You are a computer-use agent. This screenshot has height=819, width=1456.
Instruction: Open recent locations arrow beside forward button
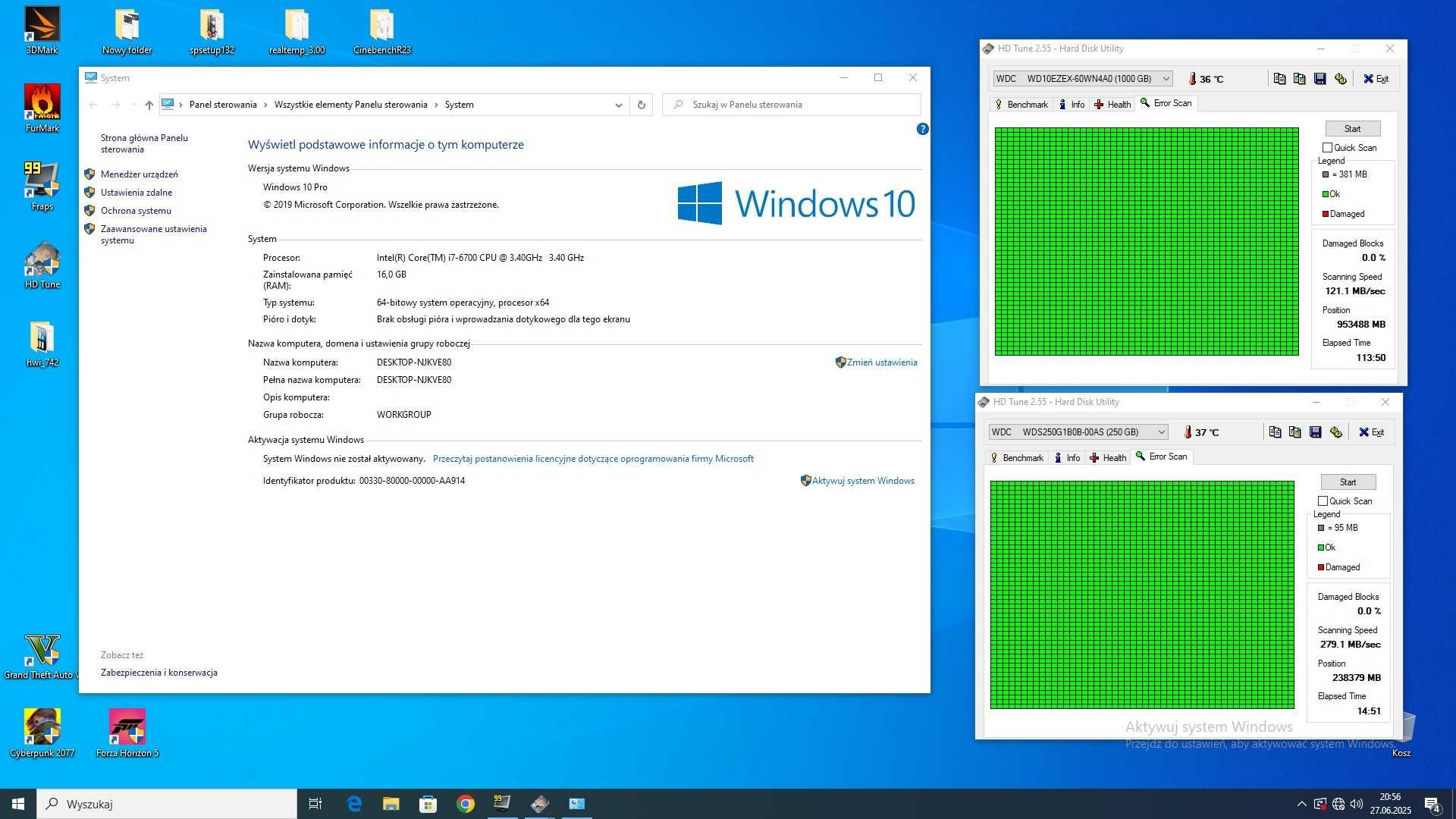(x=133, y=105)
